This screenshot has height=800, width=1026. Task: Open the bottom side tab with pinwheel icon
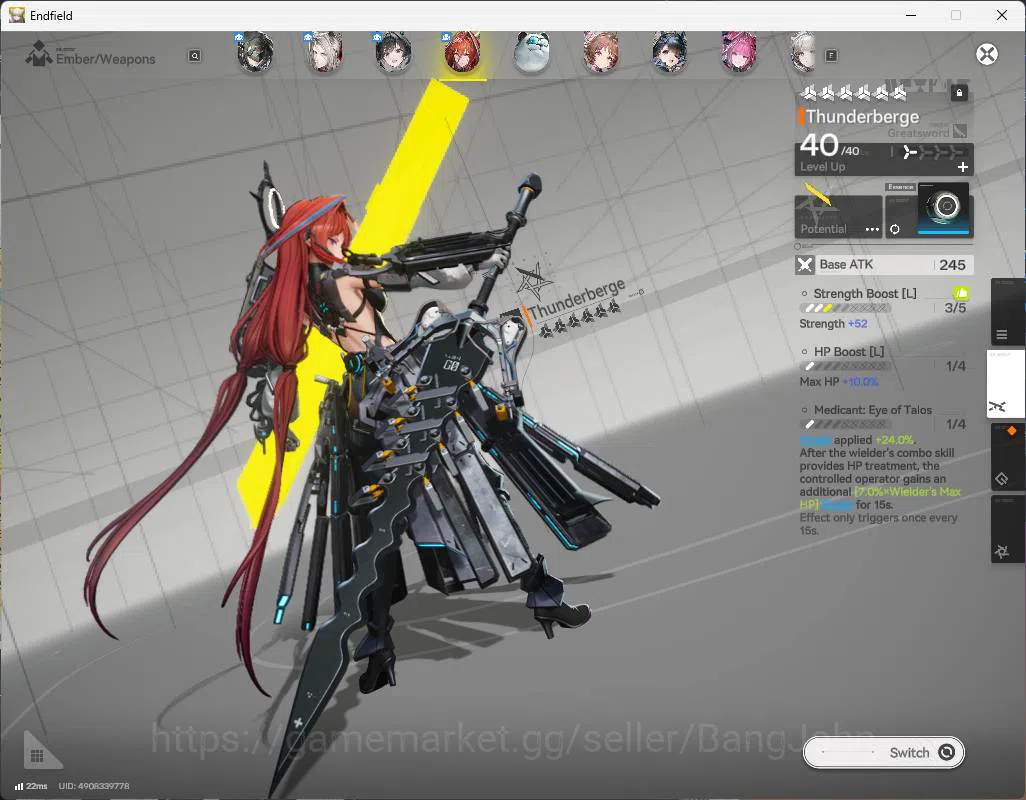1006,529
